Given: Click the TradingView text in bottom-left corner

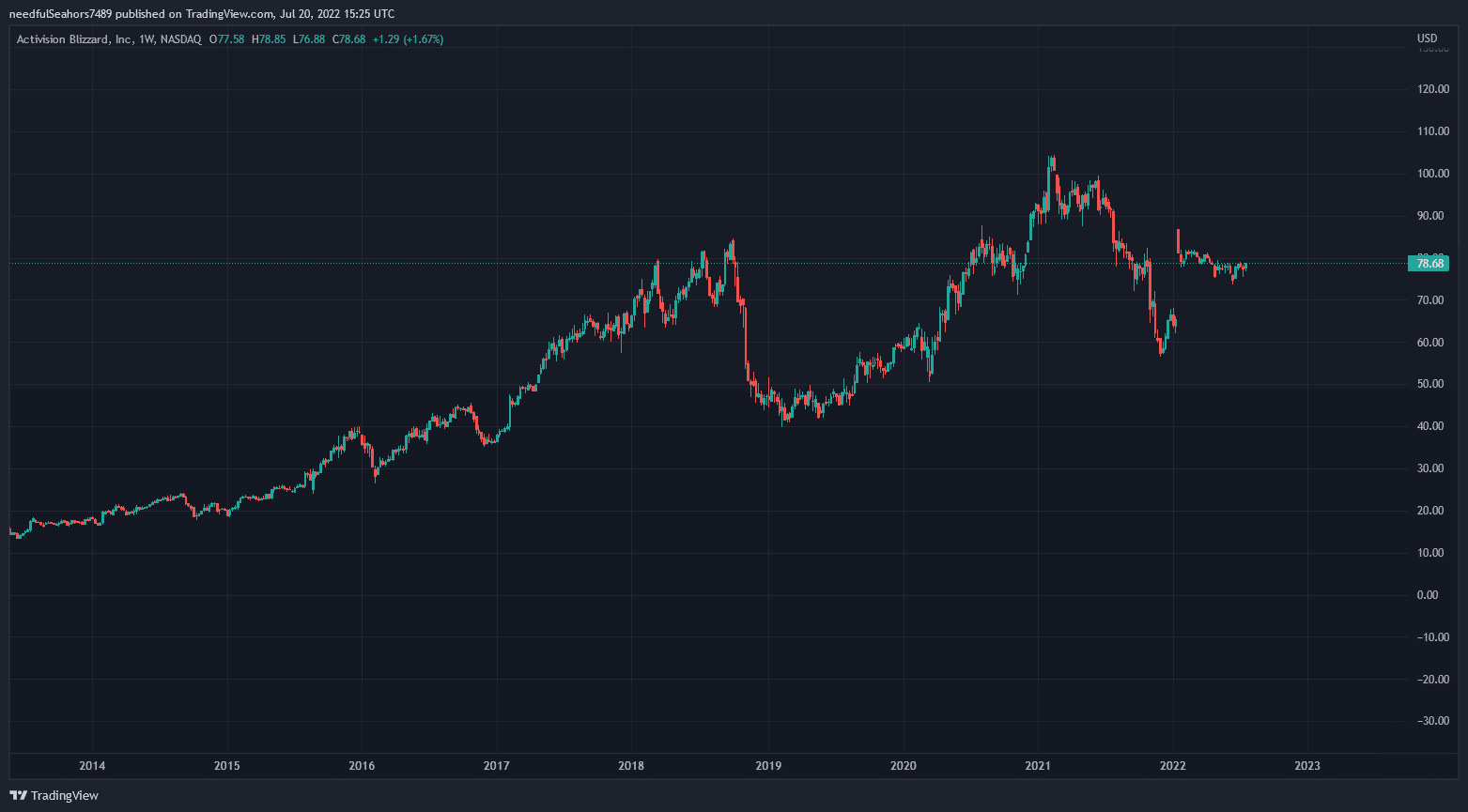Looking at the screenshot, I should coord(64,795).
